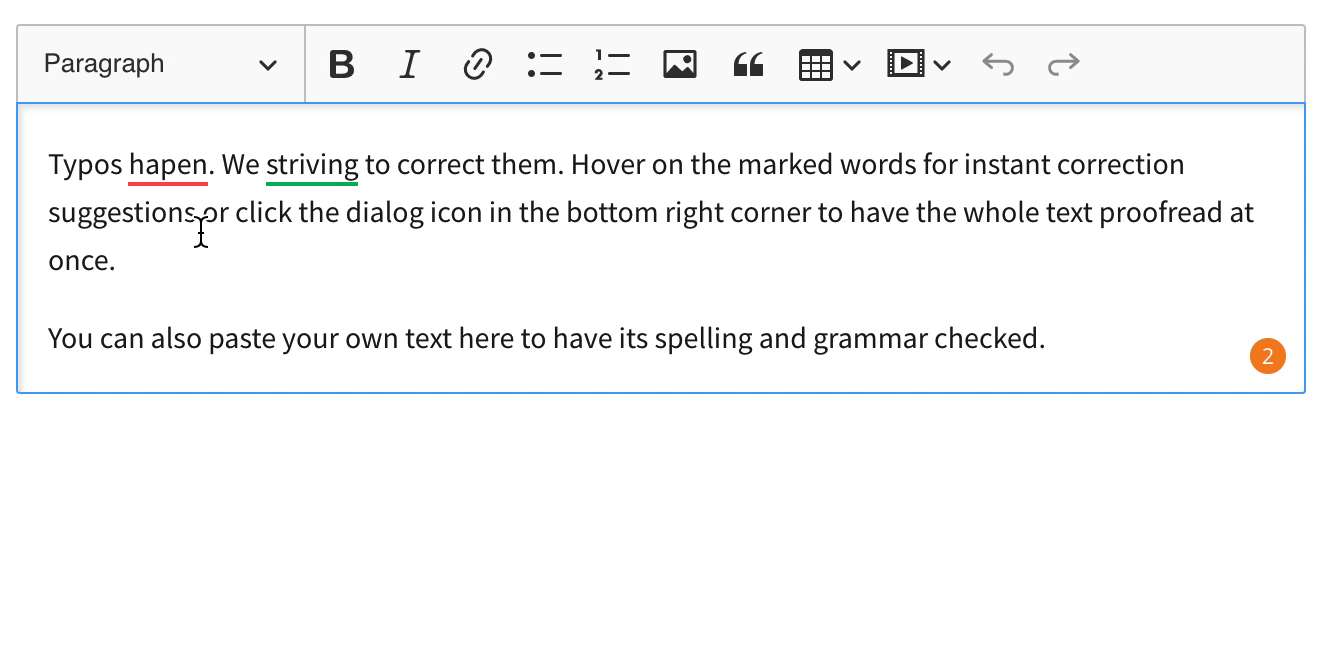The height and width of the screenshot is (650, 1324).
Task: Open the media dropdown arrow
Action: (942, 66)
